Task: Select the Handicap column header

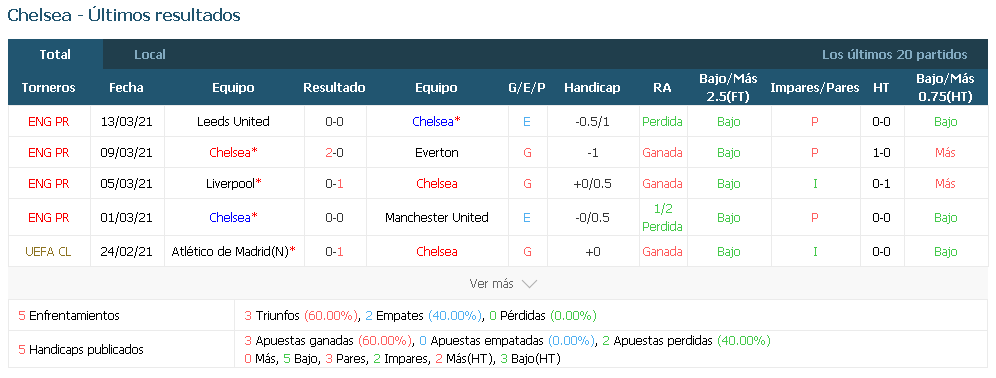Action: [592, 88]
